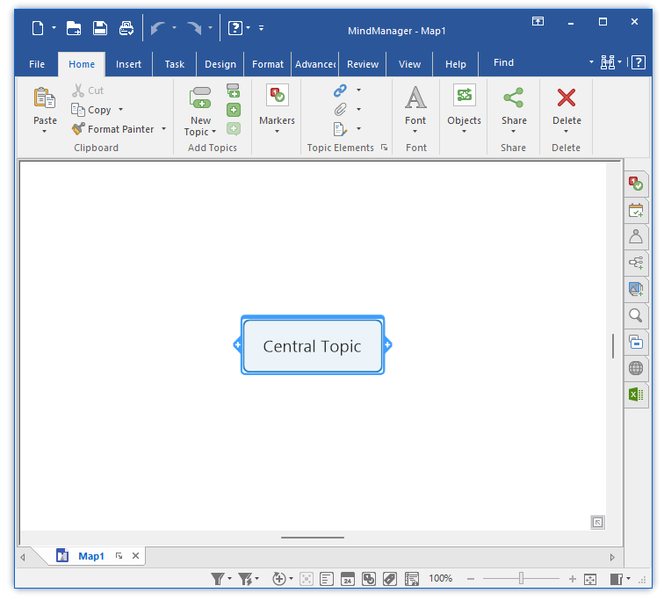This screenshot has width=664, height=600.
Task: Open the Map Index markers side panel
Action: [x=636, y=184]
